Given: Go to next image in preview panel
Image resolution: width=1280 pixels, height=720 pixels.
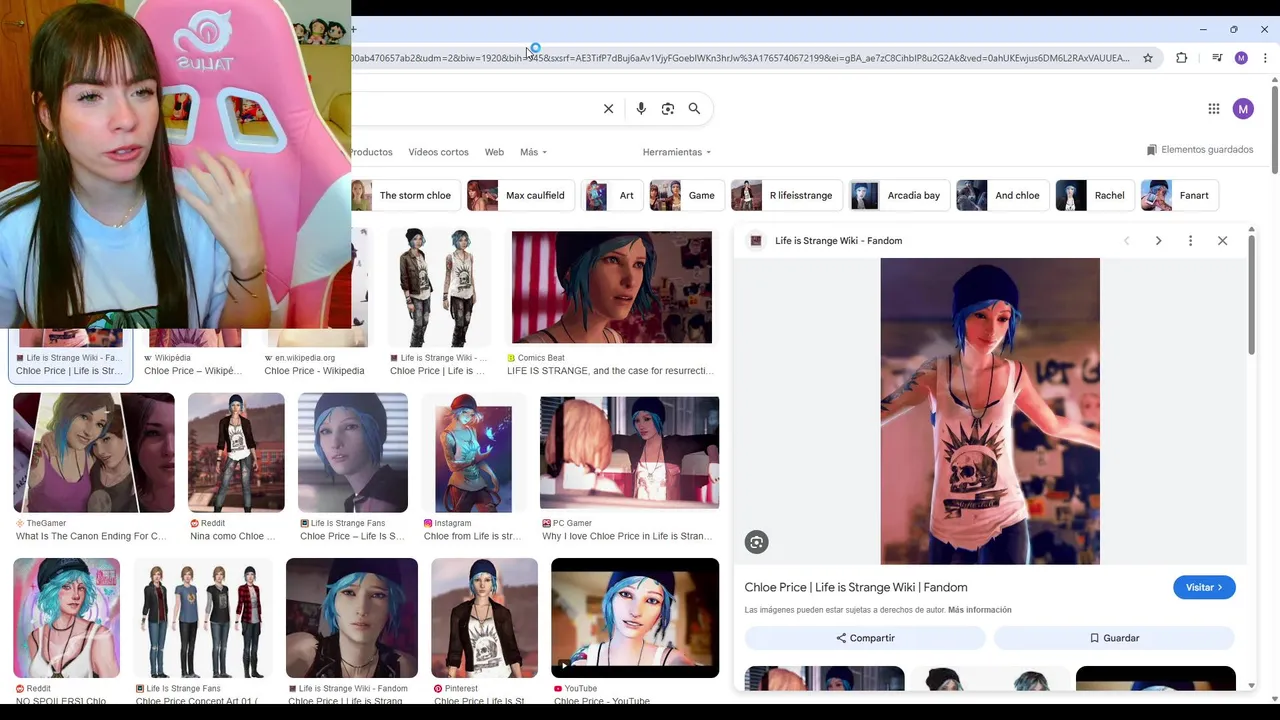Looking at the screenshot, I should pyautogui.click(x=1158, y=241).
